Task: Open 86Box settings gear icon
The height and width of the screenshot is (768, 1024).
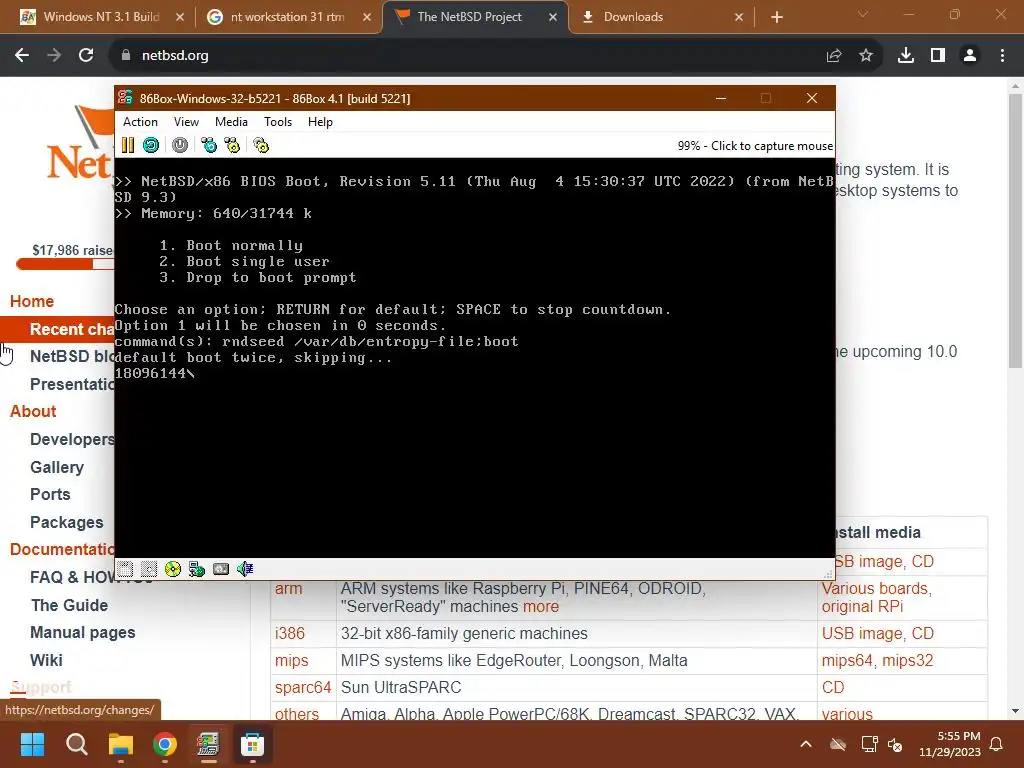Action: [261, 145]
